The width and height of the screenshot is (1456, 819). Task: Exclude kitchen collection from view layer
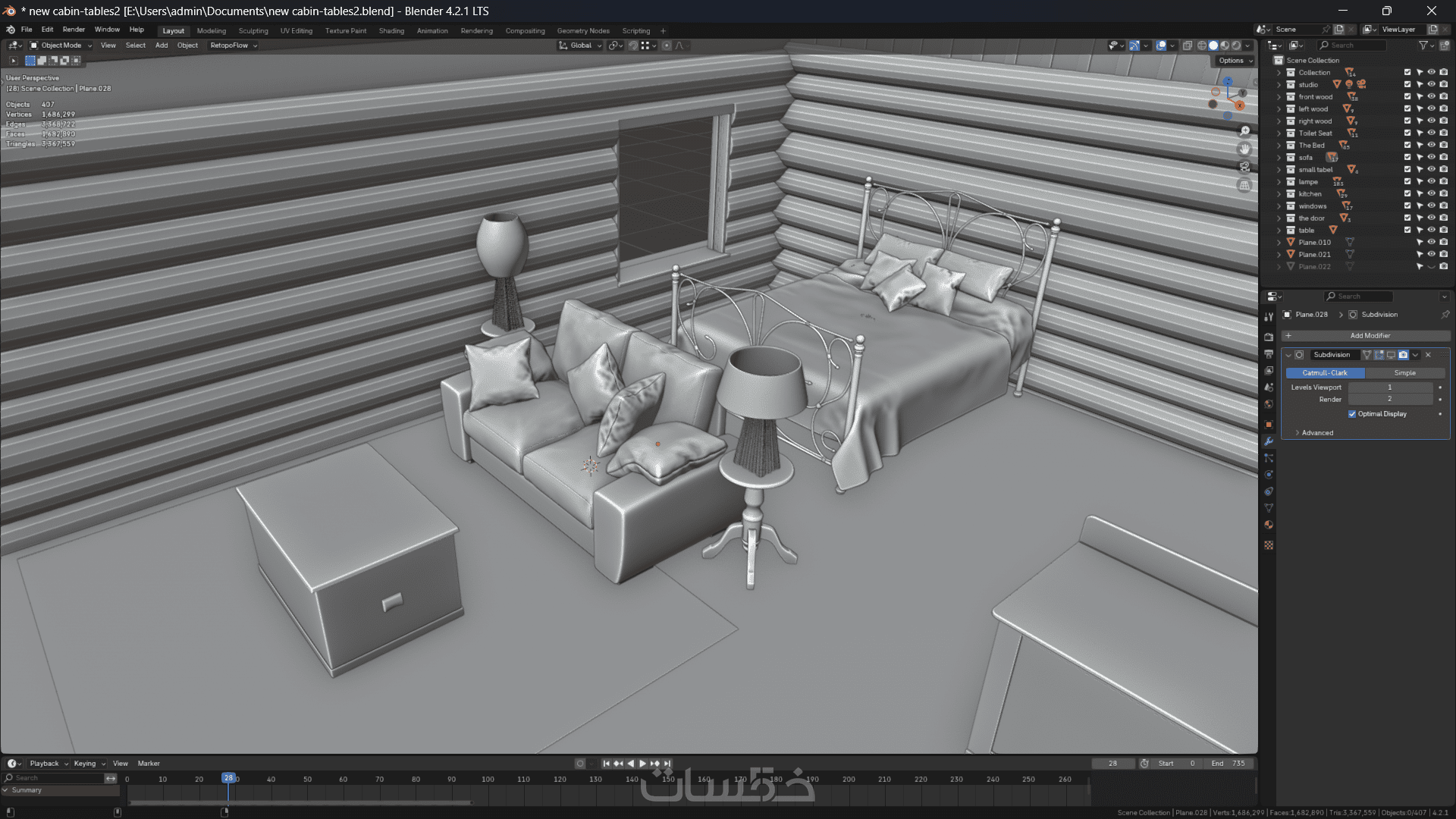(1407, 194)
